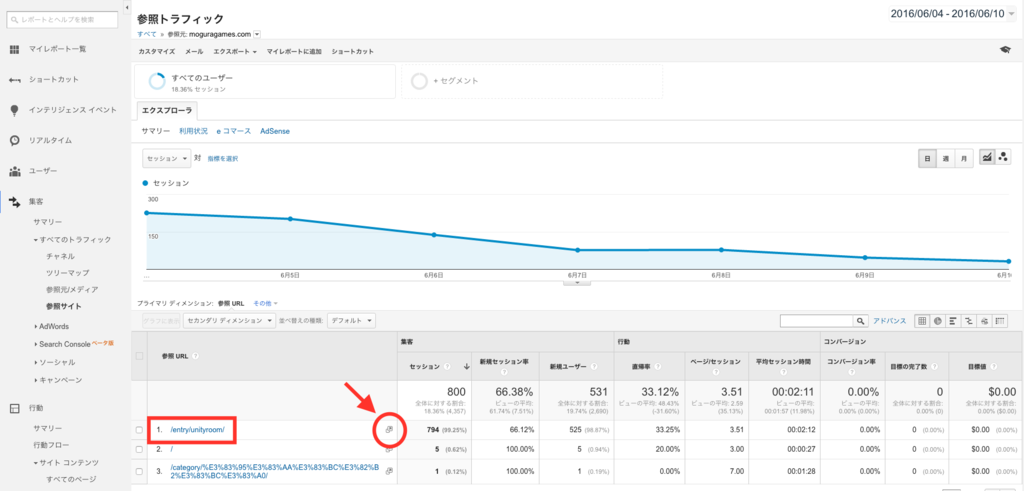Focus the table filter search box
Screen dimensions: 1024x491
point(817,321)
